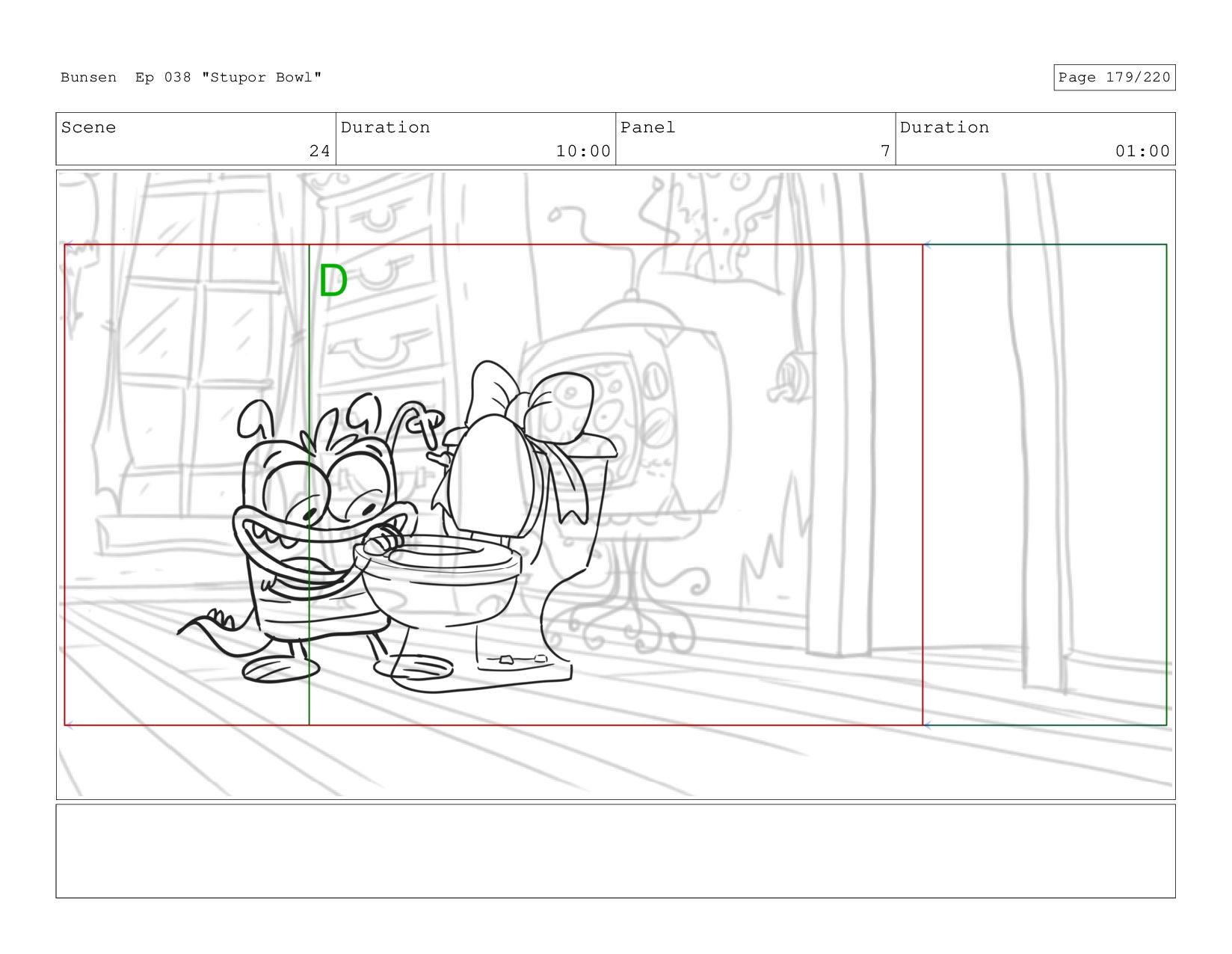The image size is (1232, 954).
Task: Click the green 'D' camera label
Action: 333,281
